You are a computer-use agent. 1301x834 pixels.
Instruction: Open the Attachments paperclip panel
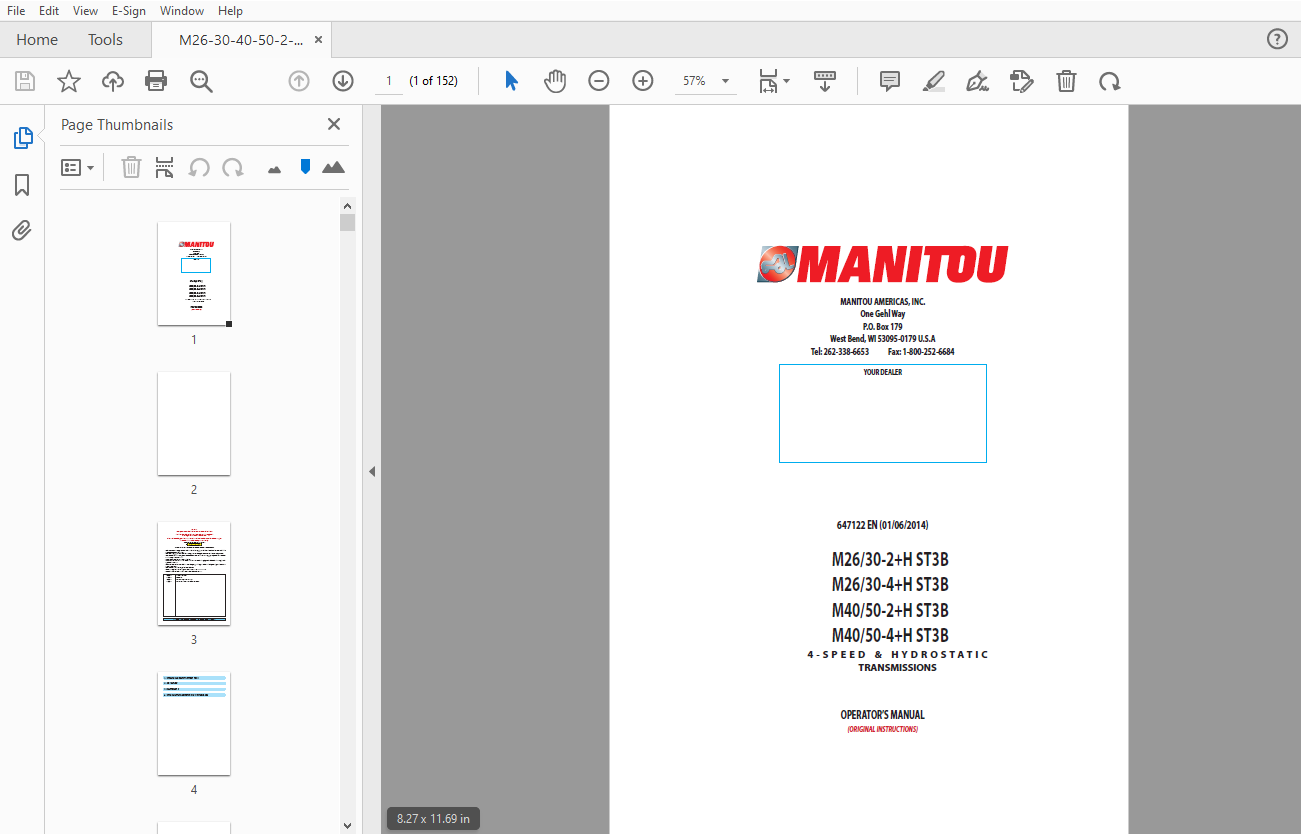(22, 231)
